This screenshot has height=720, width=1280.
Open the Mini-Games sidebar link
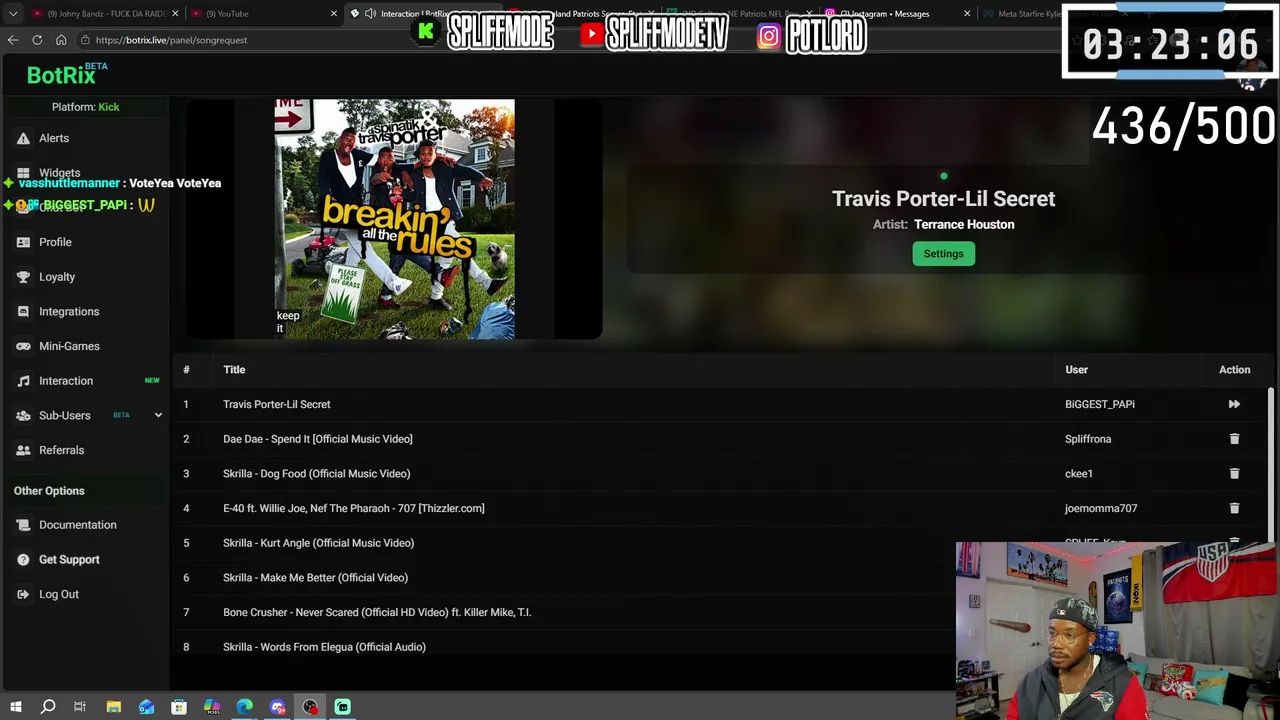[x=69, y=346]
